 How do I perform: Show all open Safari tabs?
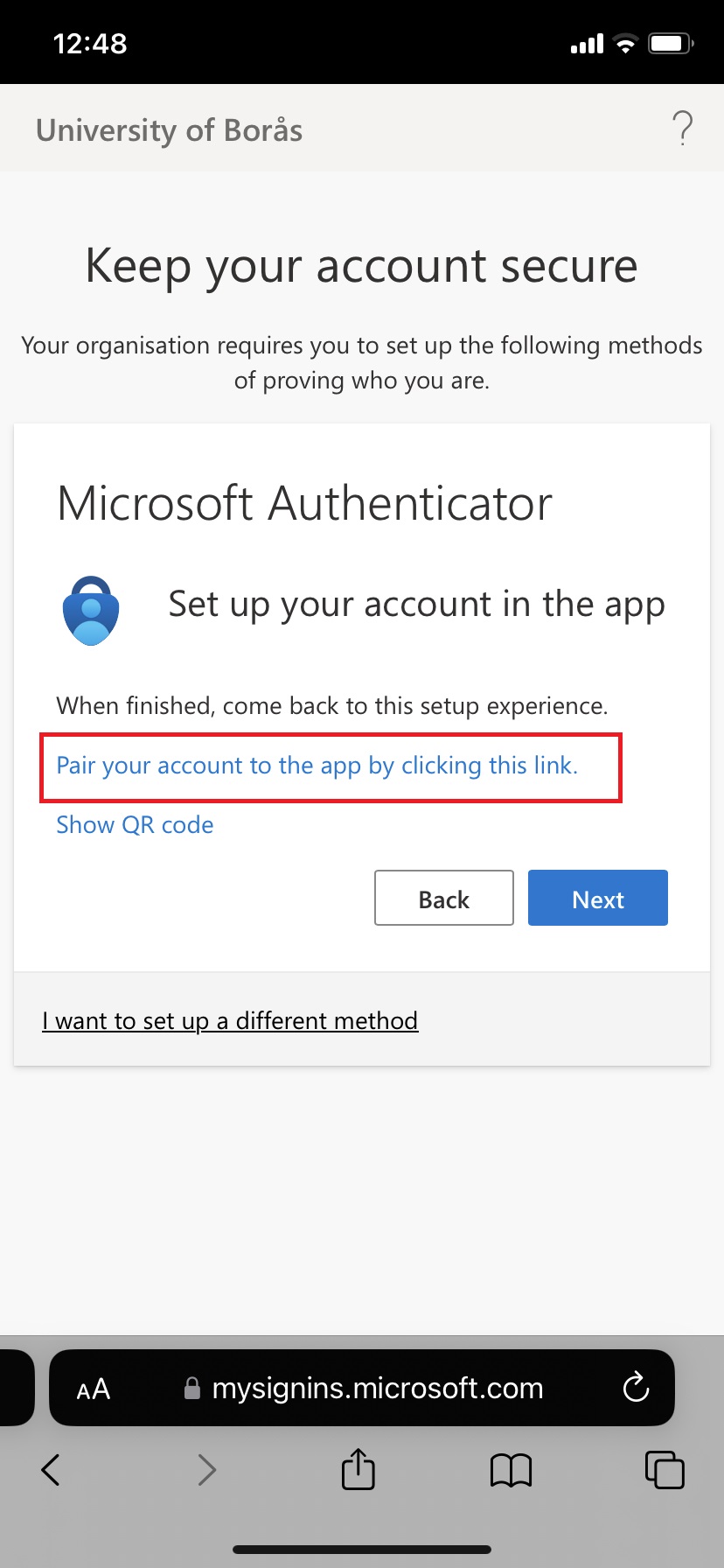click(x=665, y=1469)
